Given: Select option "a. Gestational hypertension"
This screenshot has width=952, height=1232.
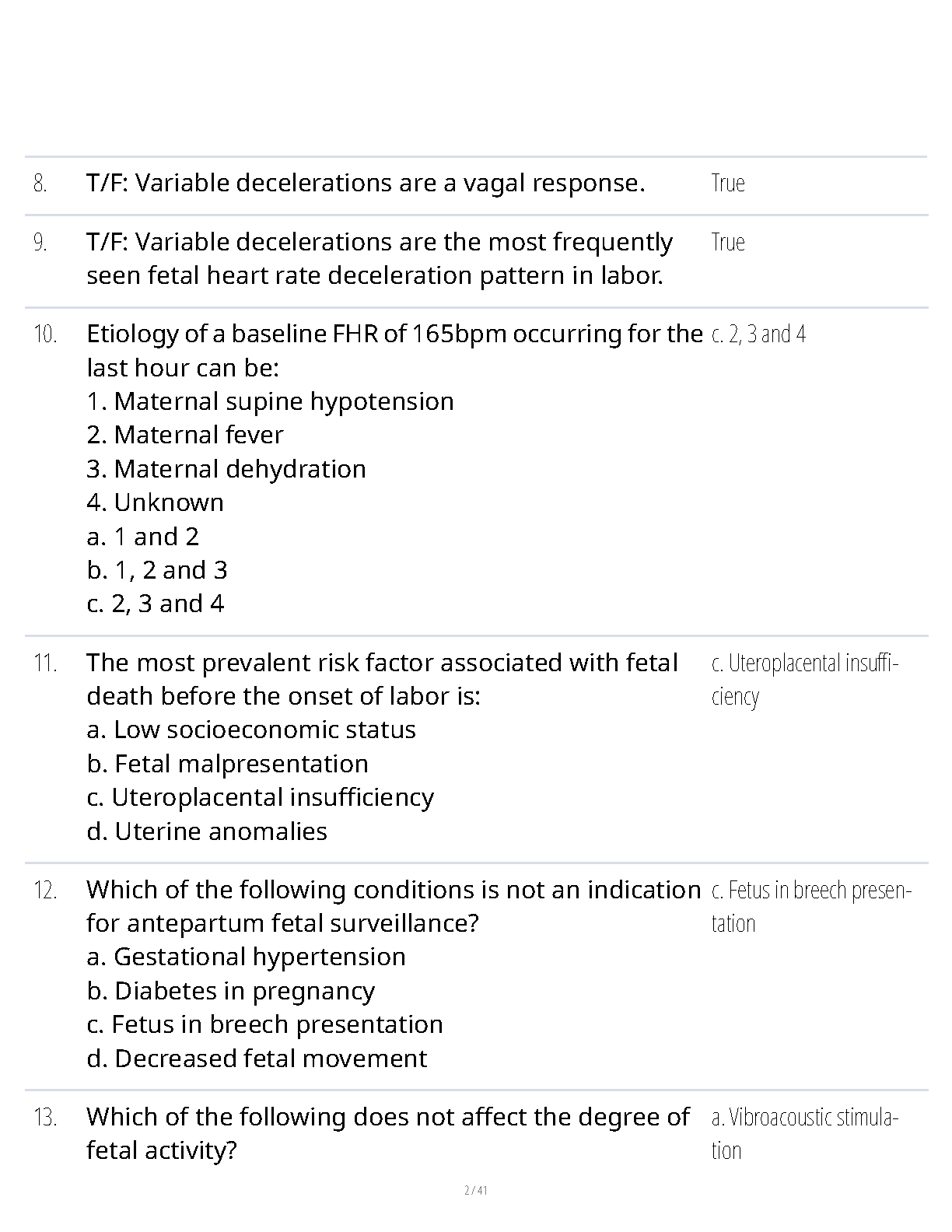Looking at the screenshot, I should click(246, 957).
